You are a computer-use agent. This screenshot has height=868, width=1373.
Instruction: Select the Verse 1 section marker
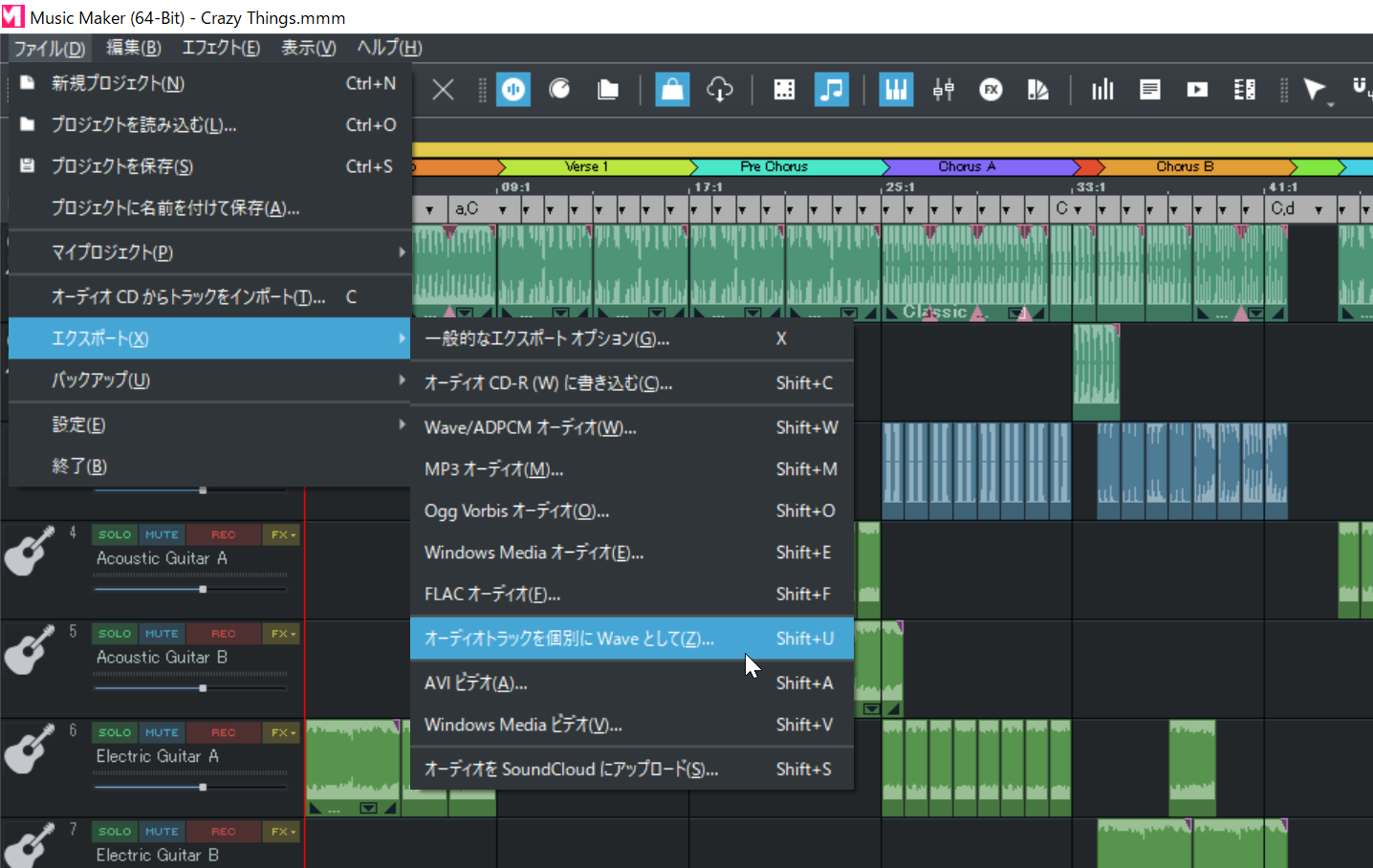click(x=594, y=166)
